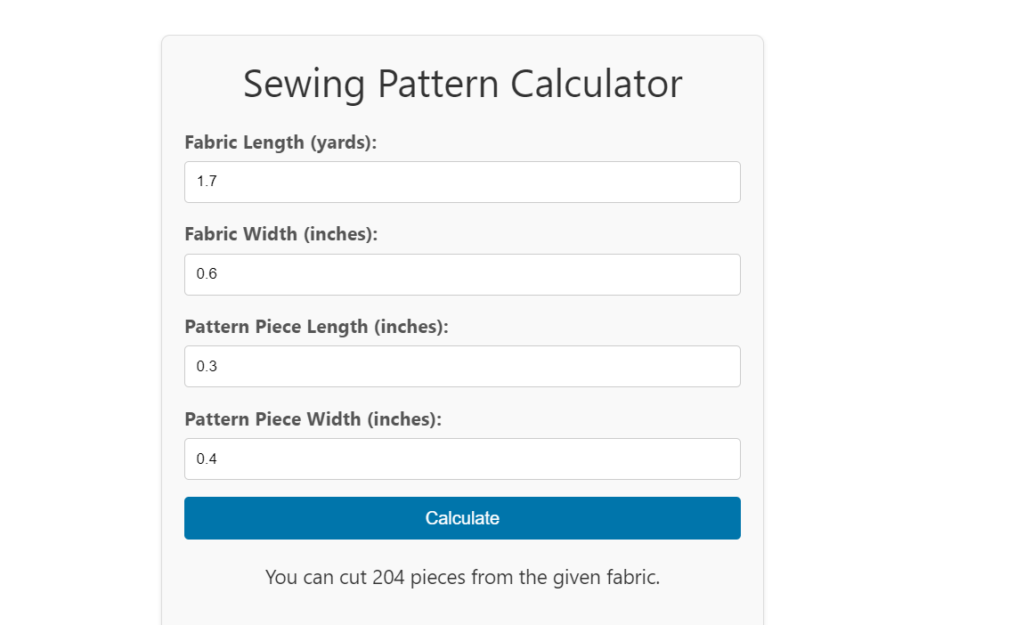Viewport: 1024px width, 625px height.
Task: Click the Fabric Width input field
Action: click(x=462, y=274)
